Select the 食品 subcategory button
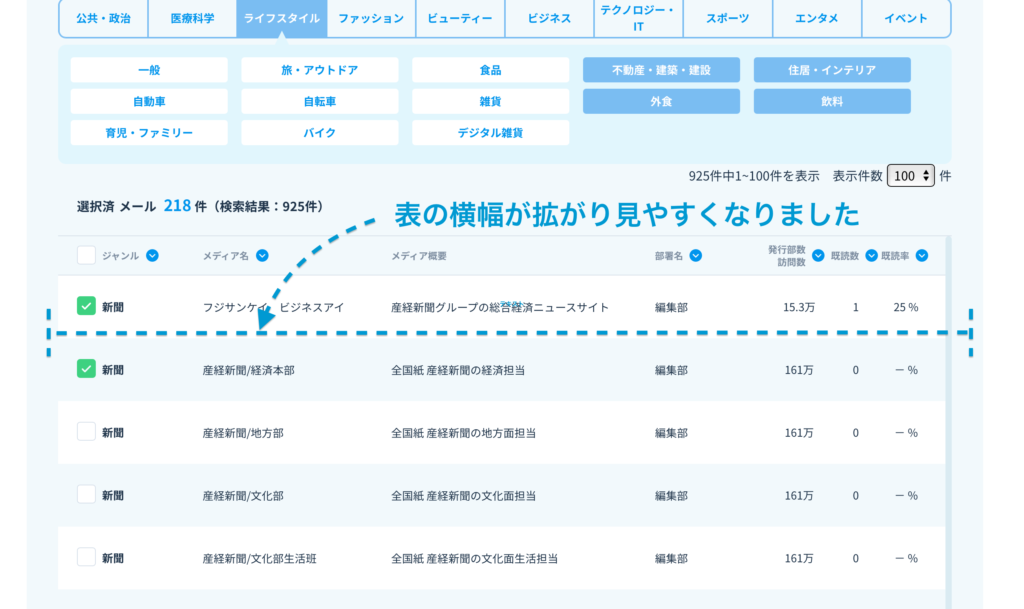 490,70
